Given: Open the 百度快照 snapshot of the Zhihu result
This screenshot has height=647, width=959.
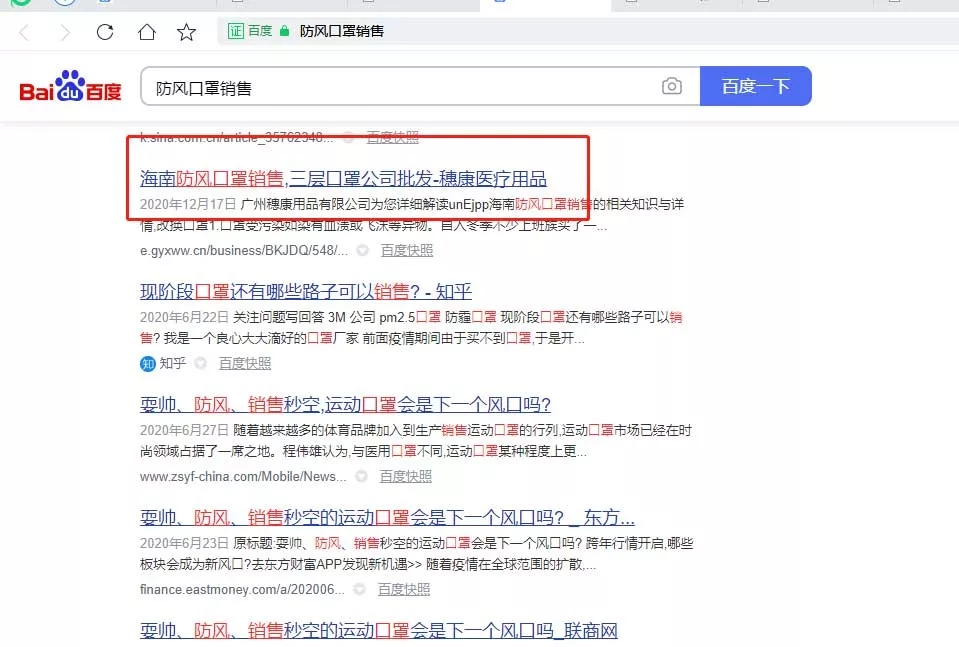Looking at the screenshot, I should pyautogui.click(x=244, y=364).
